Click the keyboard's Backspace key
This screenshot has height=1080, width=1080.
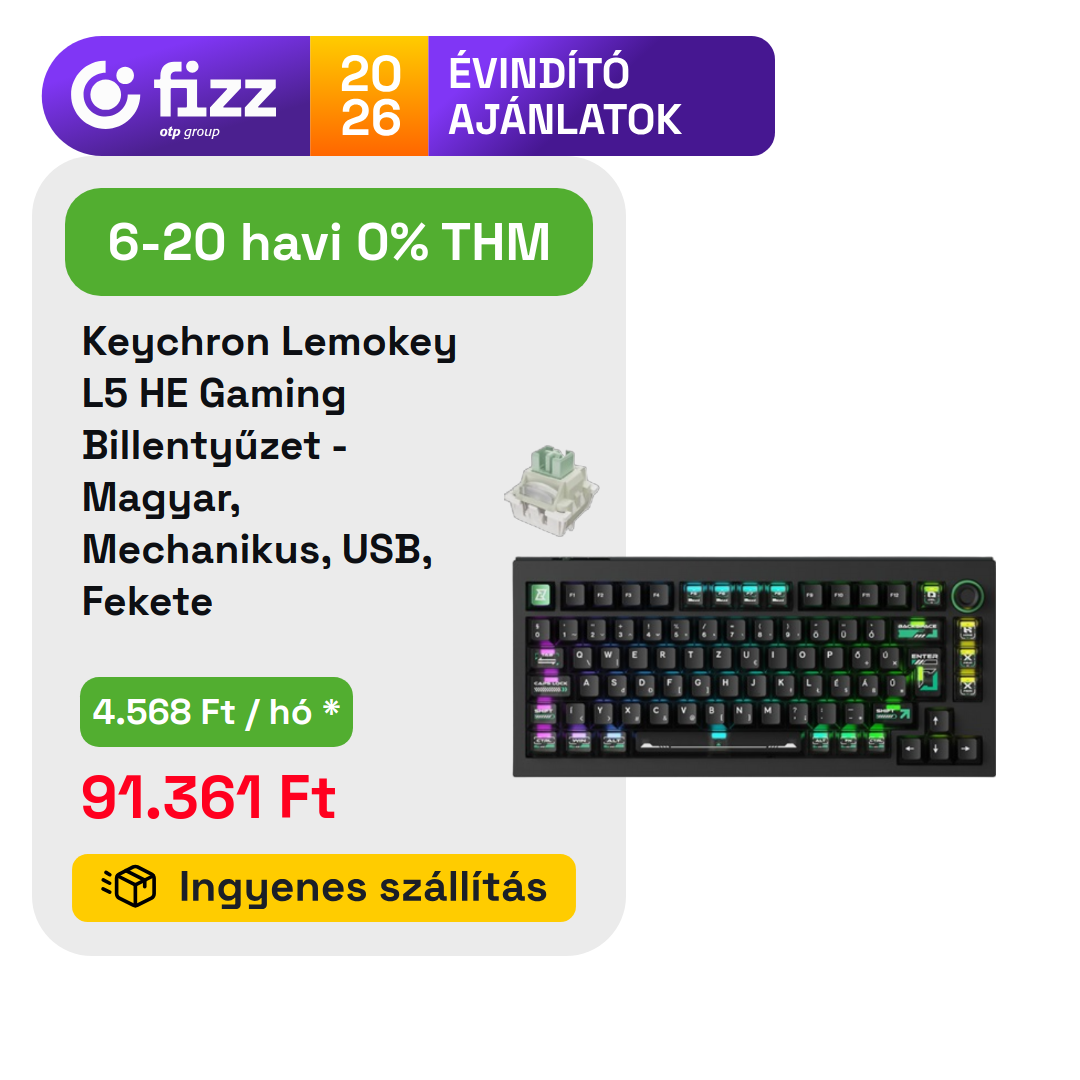point(917,630)
